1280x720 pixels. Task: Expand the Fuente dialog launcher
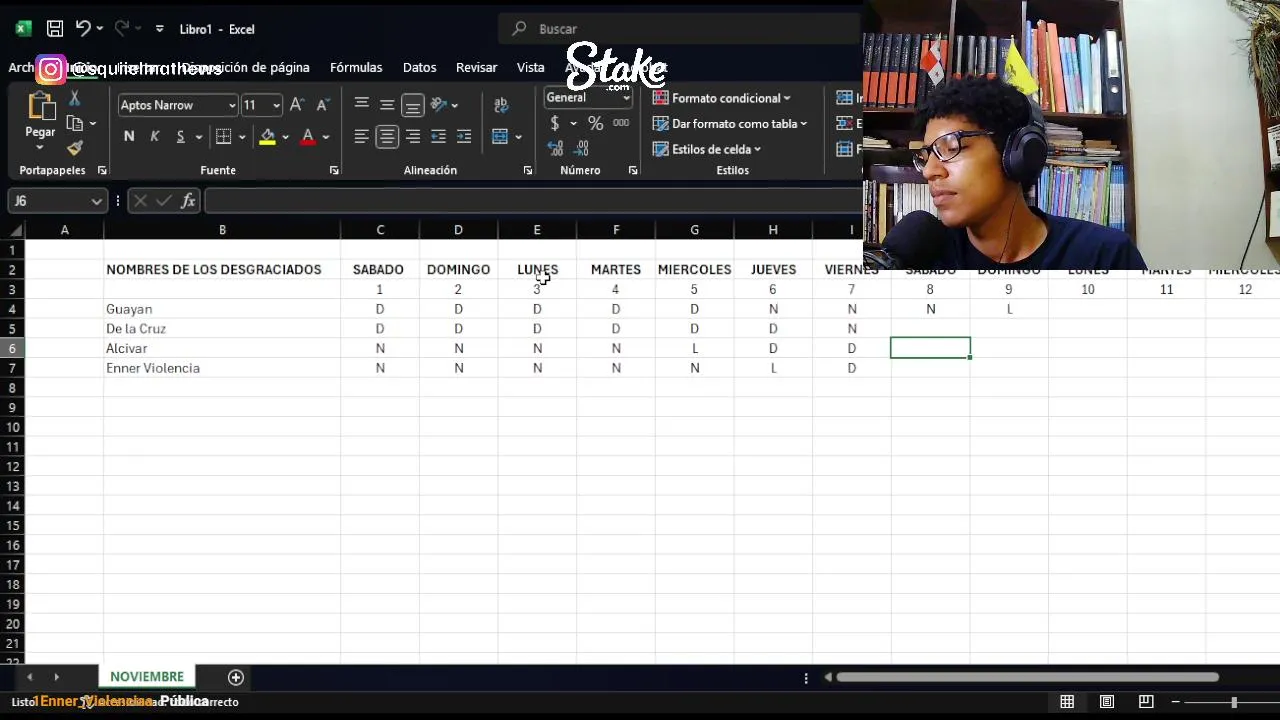[x=334, y=171]
